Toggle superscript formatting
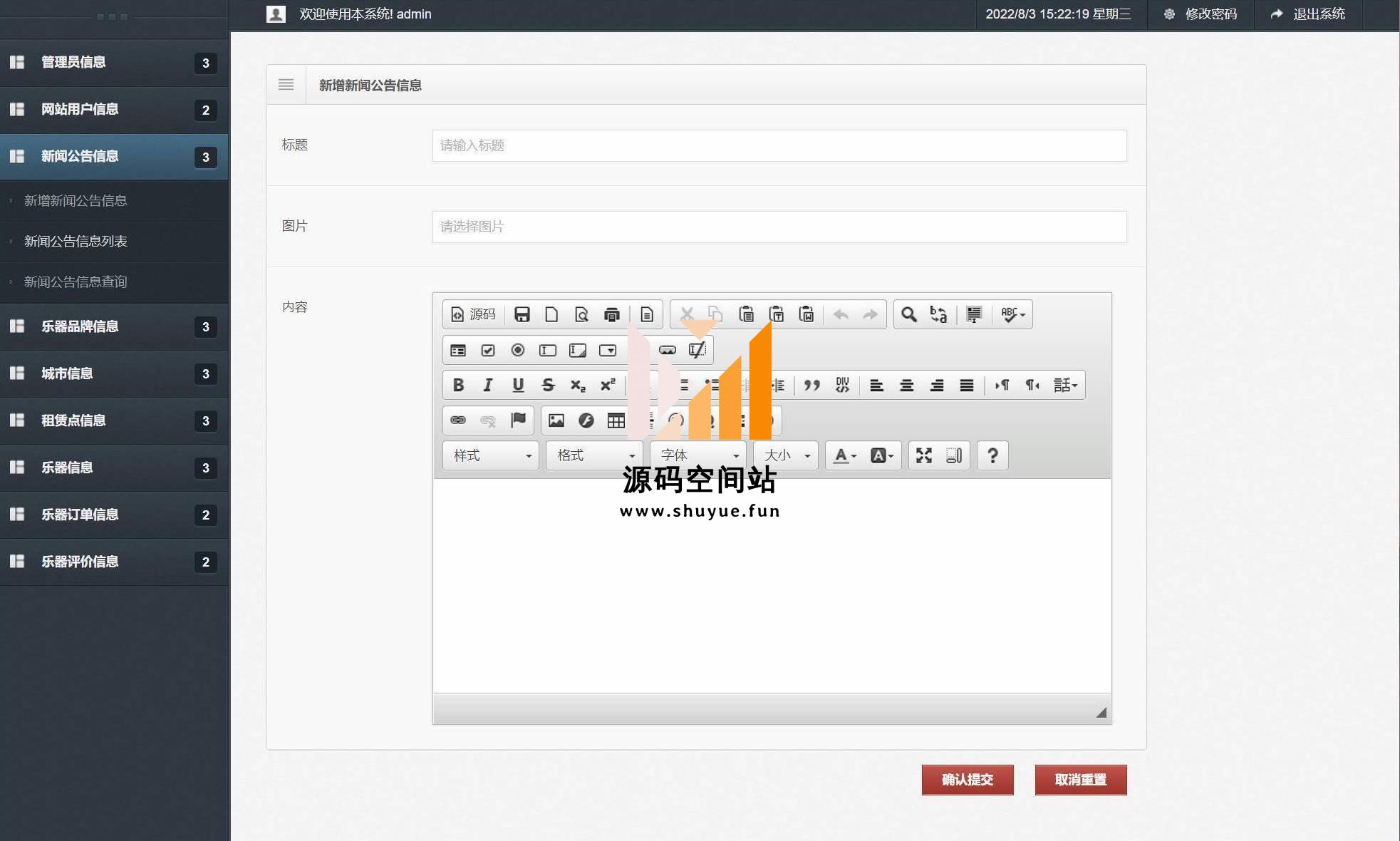 click(608, 385)
